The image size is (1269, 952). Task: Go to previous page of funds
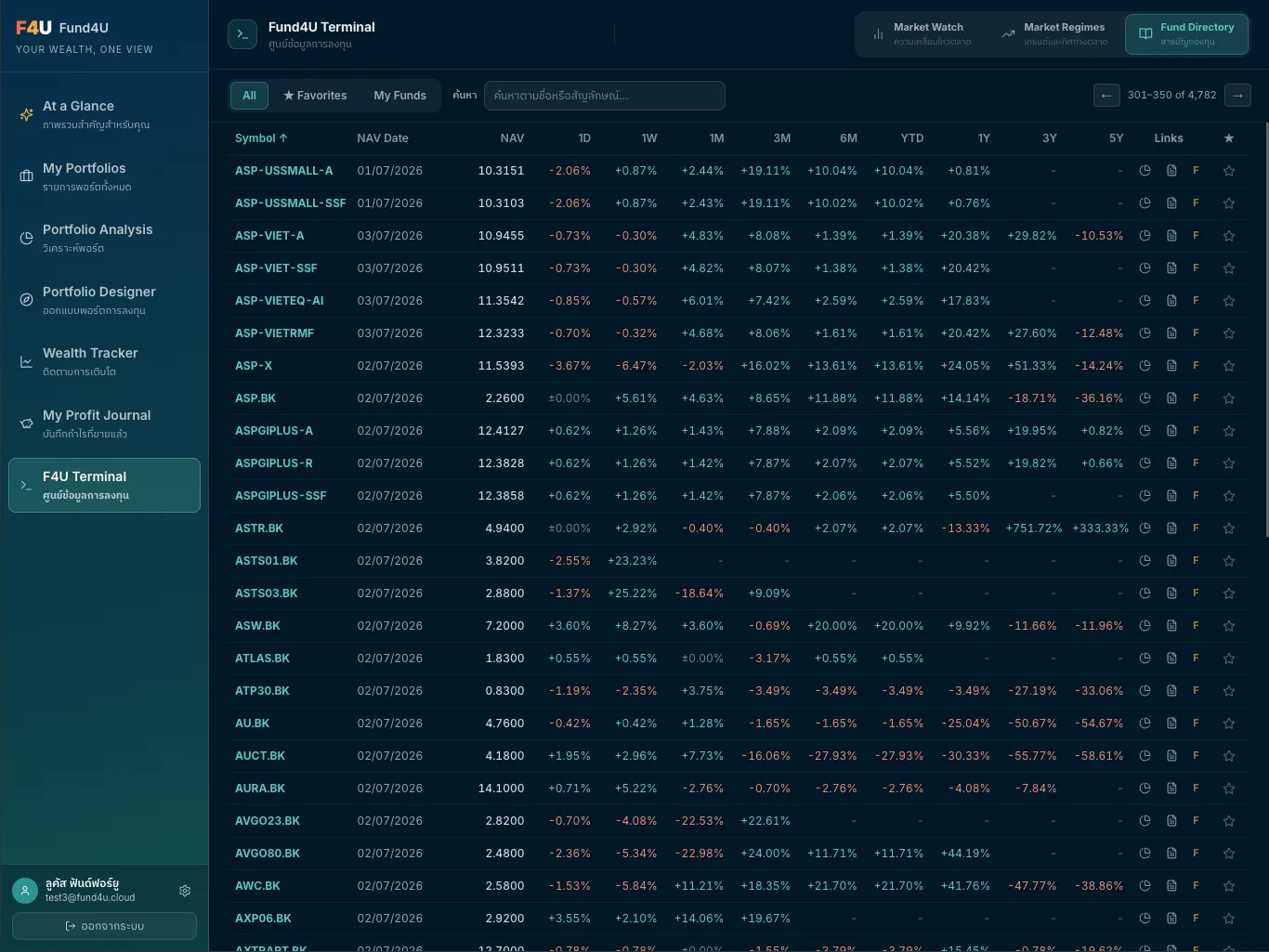(x=1106, y=95)
